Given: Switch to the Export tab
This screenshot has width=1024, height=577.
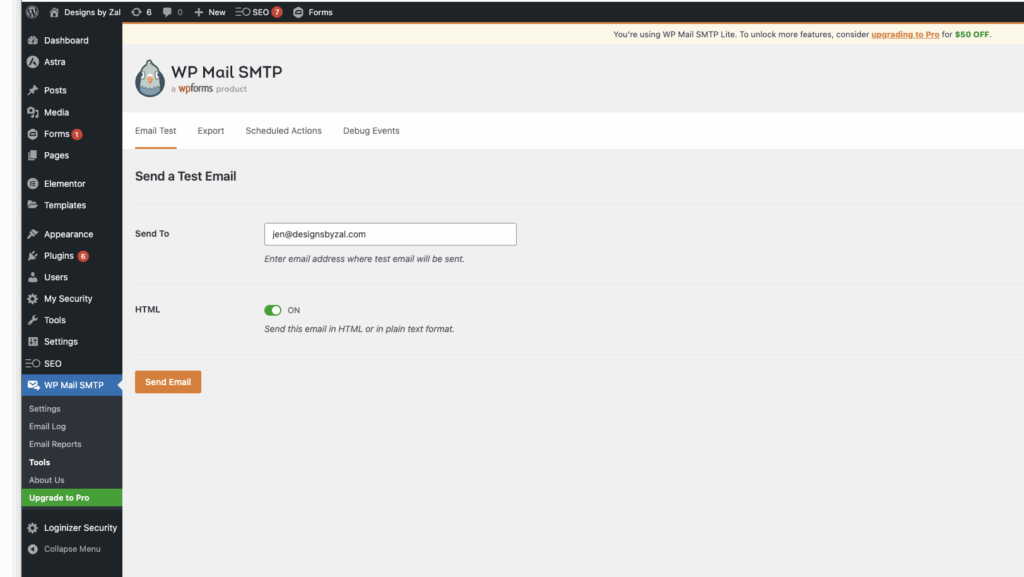Looking at the screenshot, I should (210, 131).
